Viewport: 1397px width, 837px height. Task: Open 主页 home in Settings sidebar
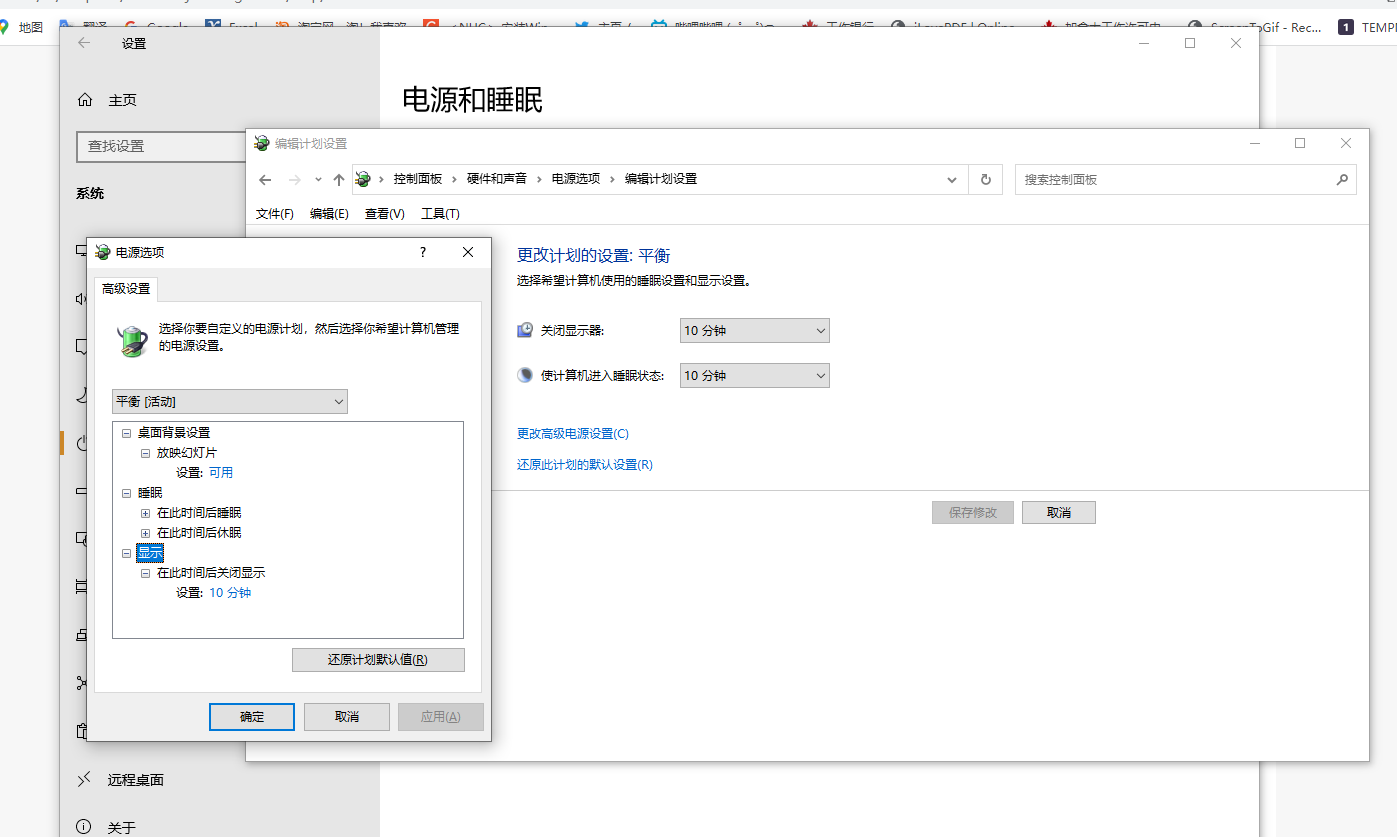point(121,100)
